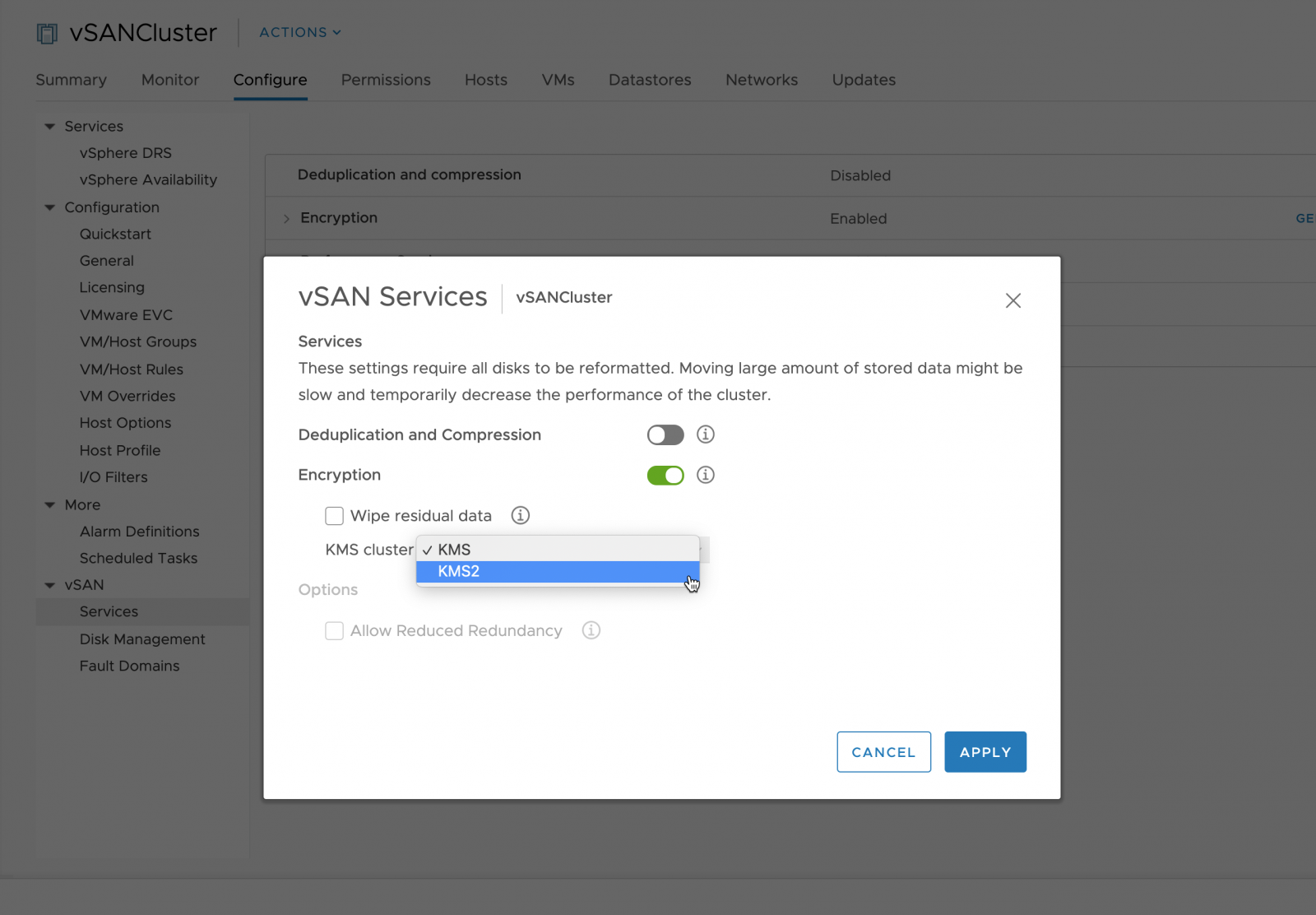Choose the KMS option in dropdown
1316x915 pixels.
point(558,550)
